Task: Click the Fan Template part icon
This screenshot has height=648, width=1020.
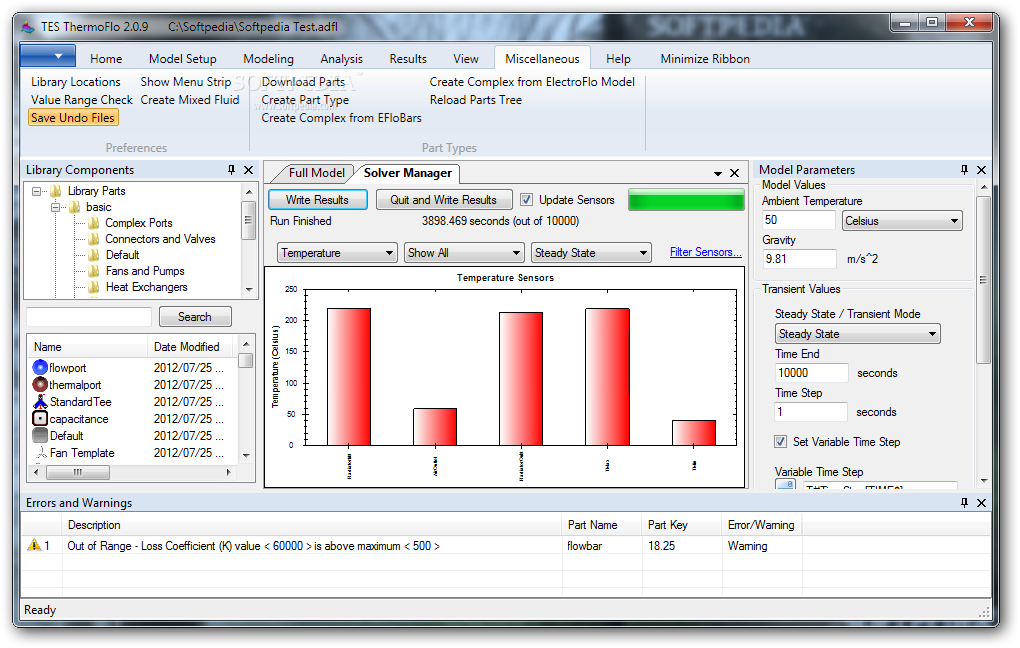Action: [40, 452]
